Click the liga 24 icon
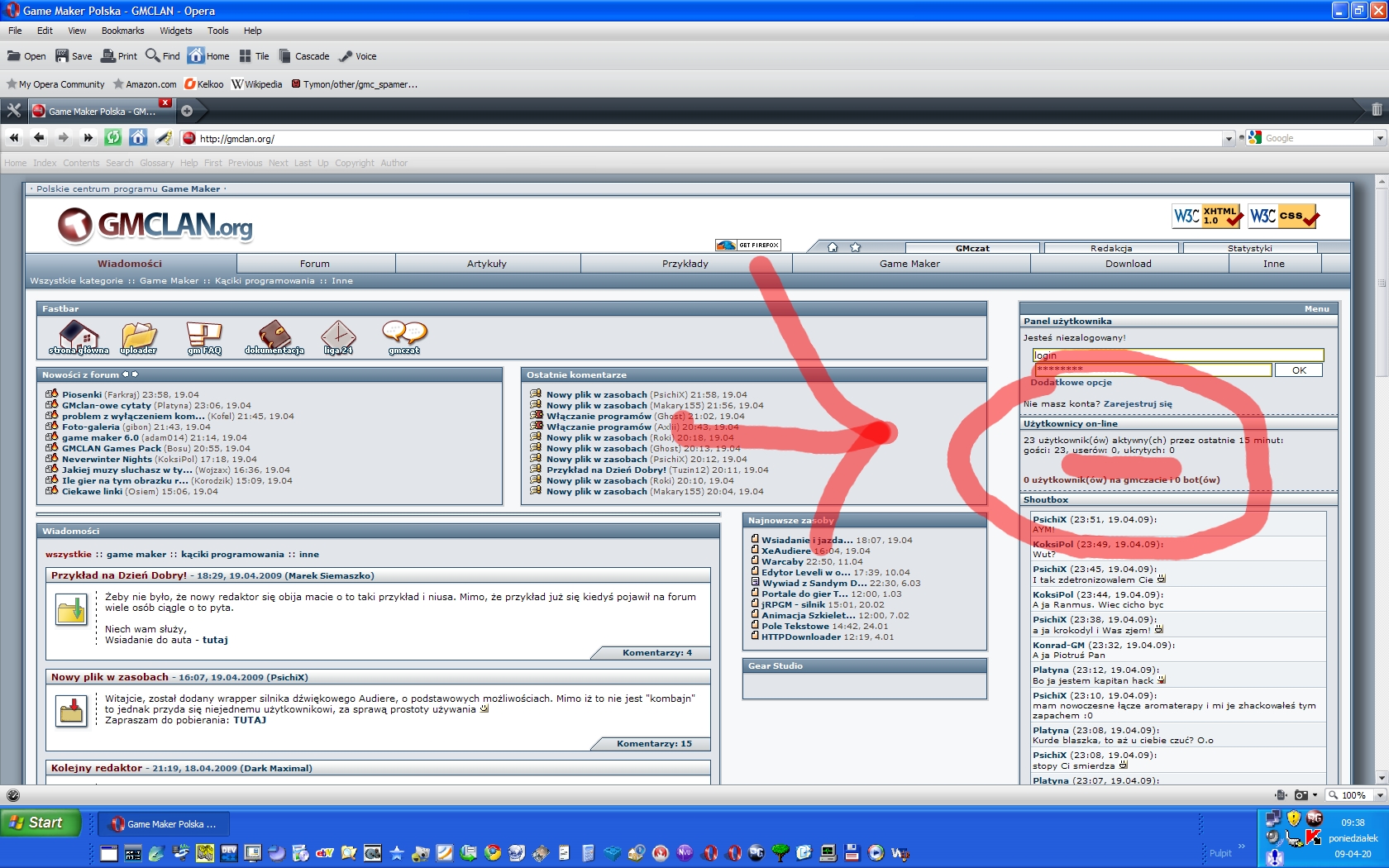Viewport: 1389px width, 868px height. pyautogui.click(x=338, y=336)
